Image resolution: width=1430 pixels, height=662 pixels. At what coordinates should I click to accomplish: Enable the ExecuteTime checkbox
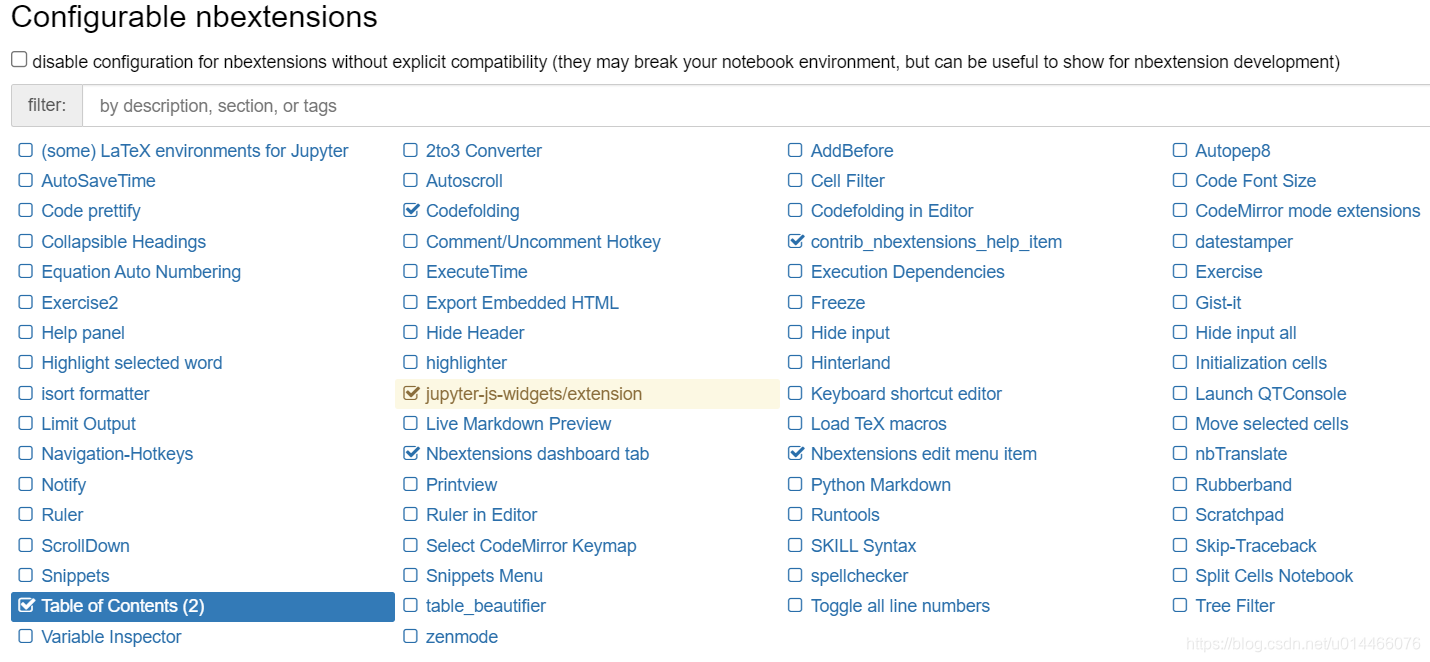(x=411, y=271)
